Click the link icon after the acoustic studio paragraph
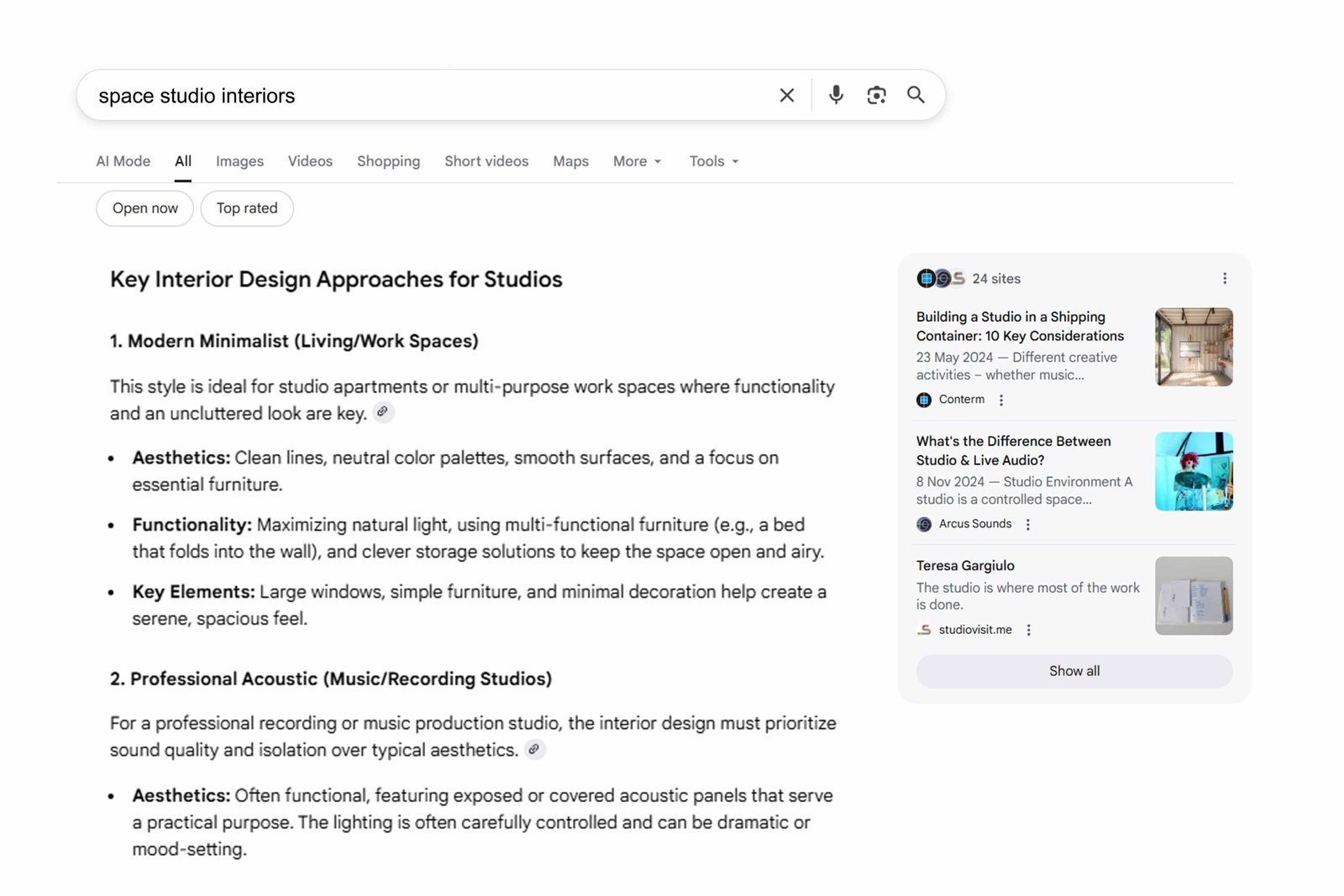Screen dimensions: 1344x896 (535, 748)
